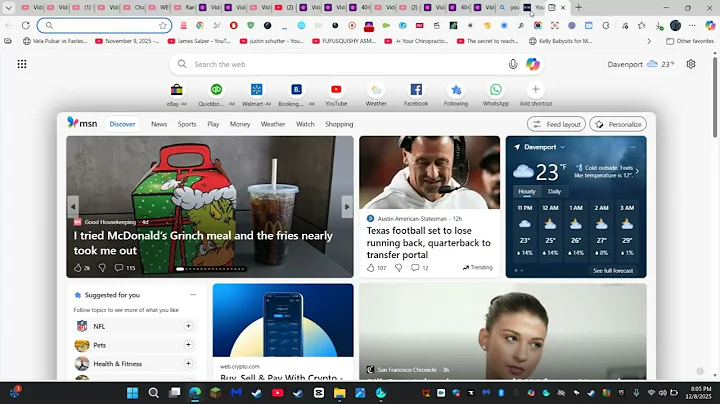Go to previous carousel story
Viewport: 720px width, 404px height.
click(73, 207)
